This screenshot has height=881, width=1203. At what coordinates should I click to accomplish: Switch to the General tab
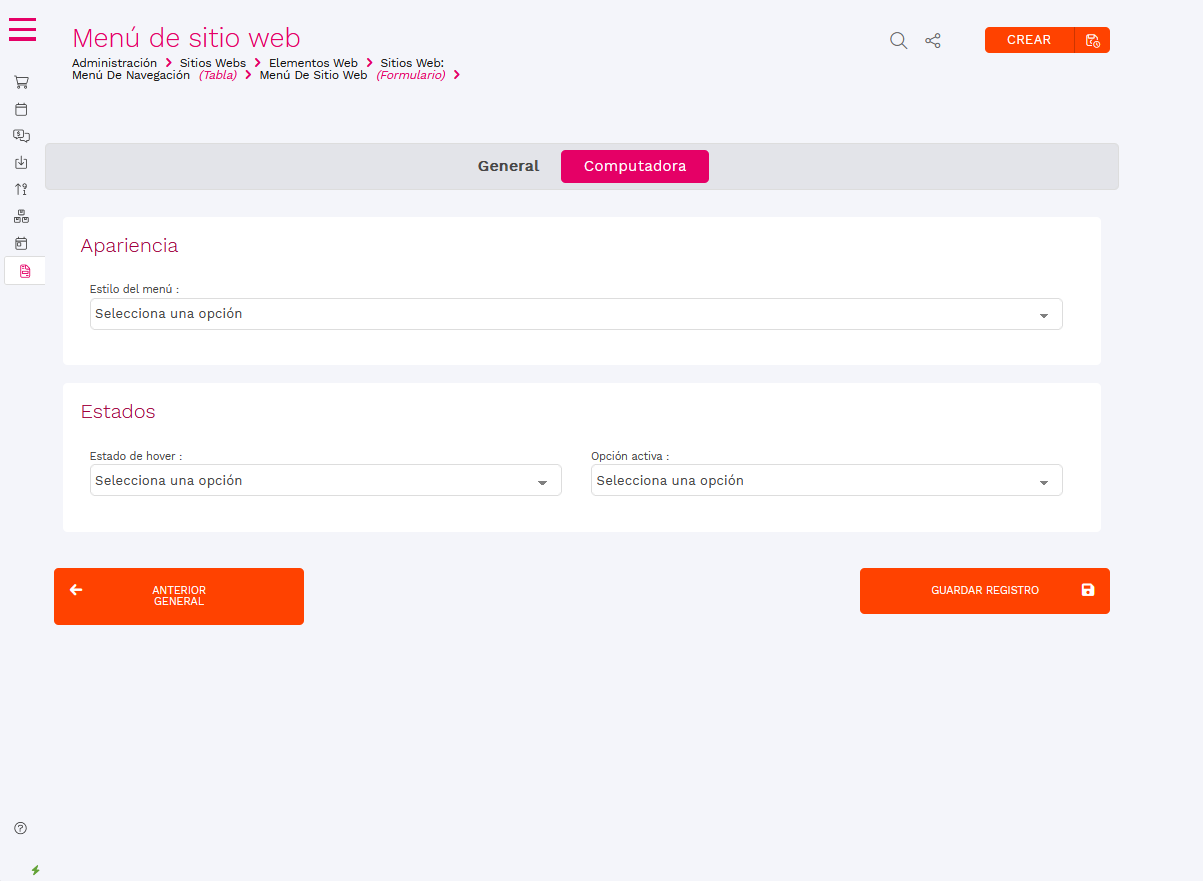[x=508, y=167]
